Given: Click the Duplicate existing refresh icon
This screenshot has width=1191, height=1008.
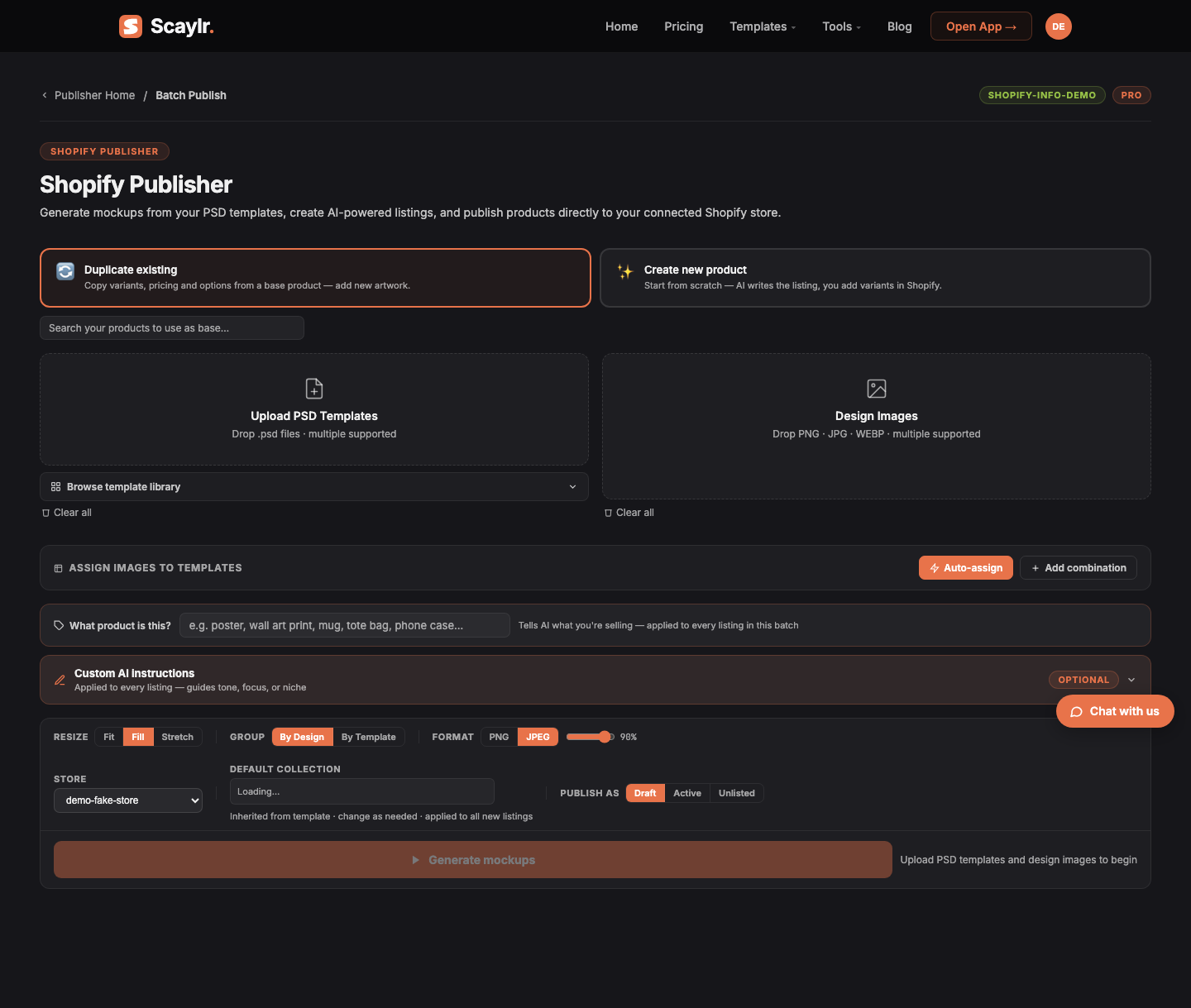Looking at the screenshot, I should tap(65, 271).
